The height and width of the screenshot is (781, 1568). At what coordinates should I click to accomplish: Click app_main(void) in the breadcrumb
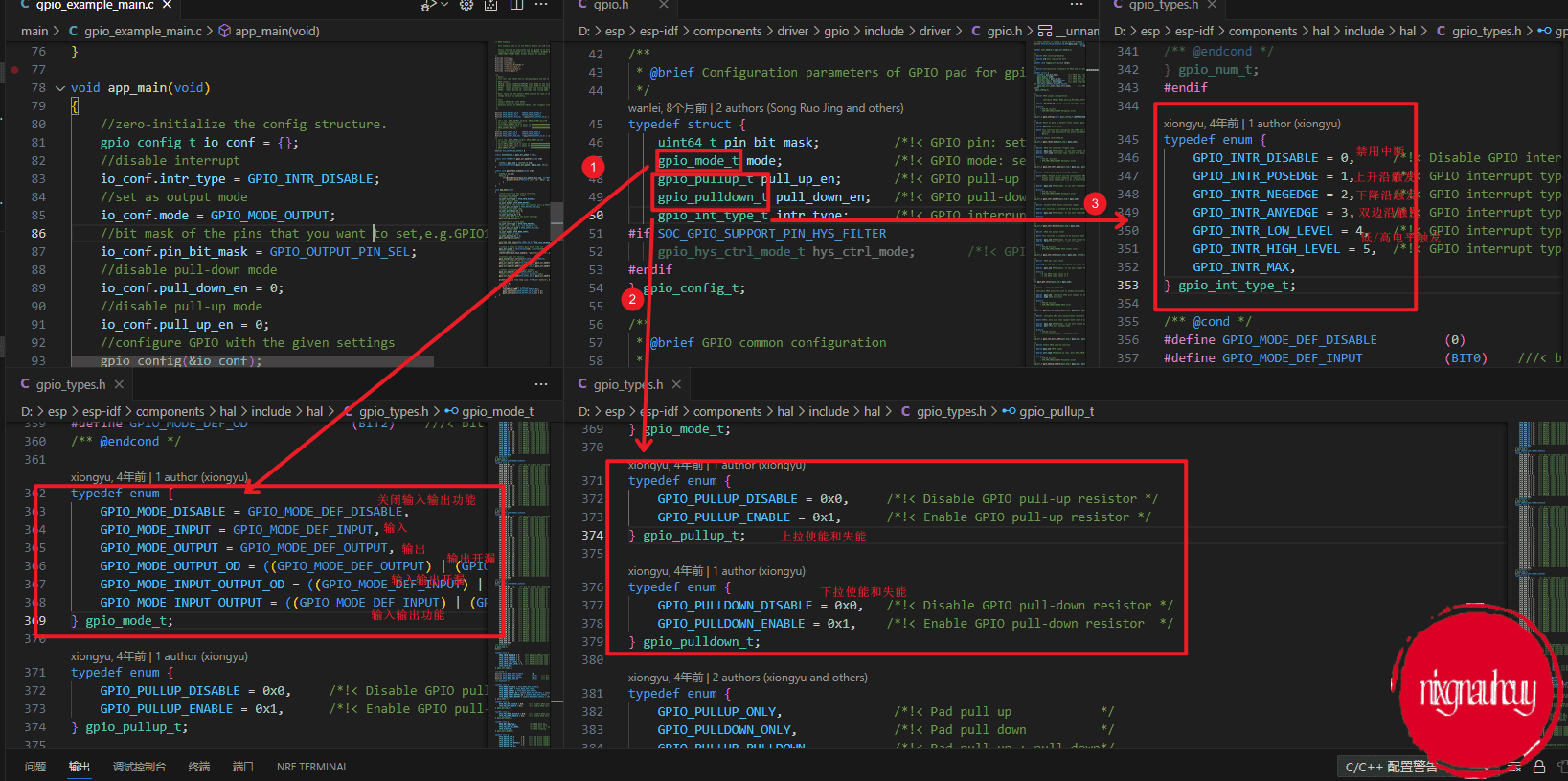coord(277,31)
